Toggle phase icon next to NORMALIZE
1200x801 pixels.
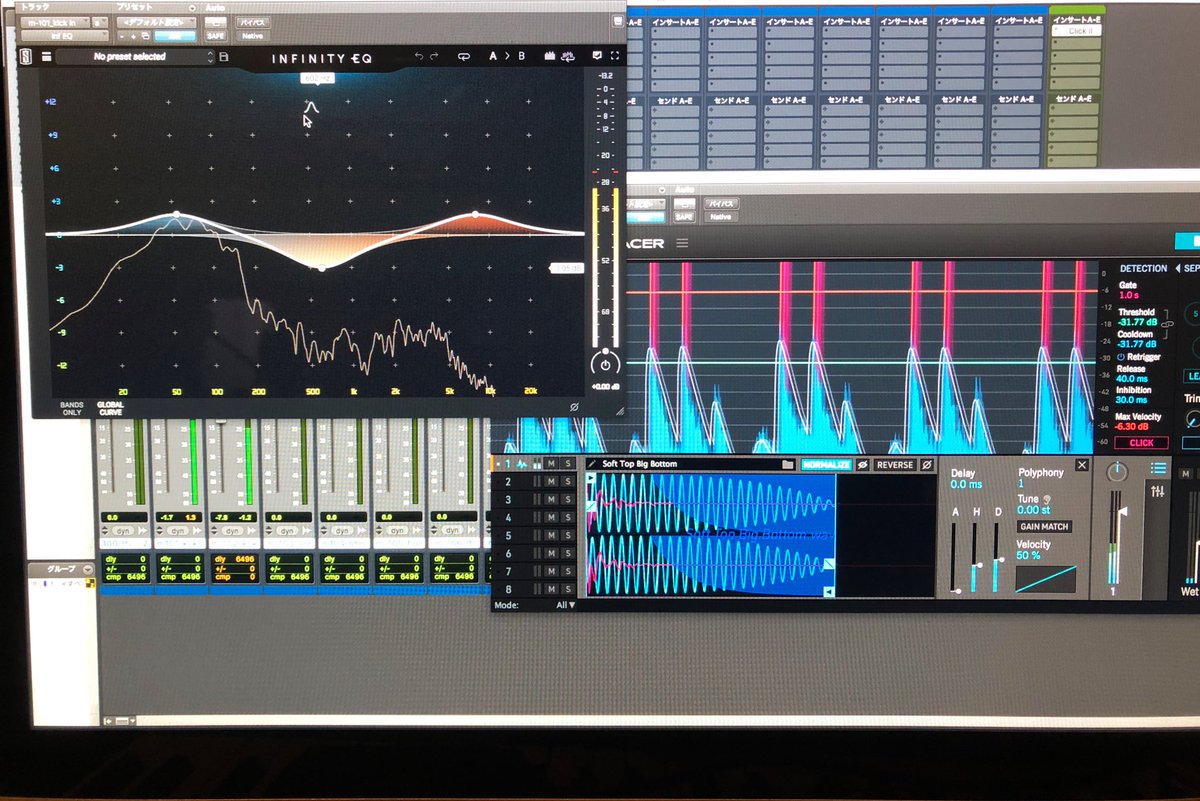[x=862, y=465]
